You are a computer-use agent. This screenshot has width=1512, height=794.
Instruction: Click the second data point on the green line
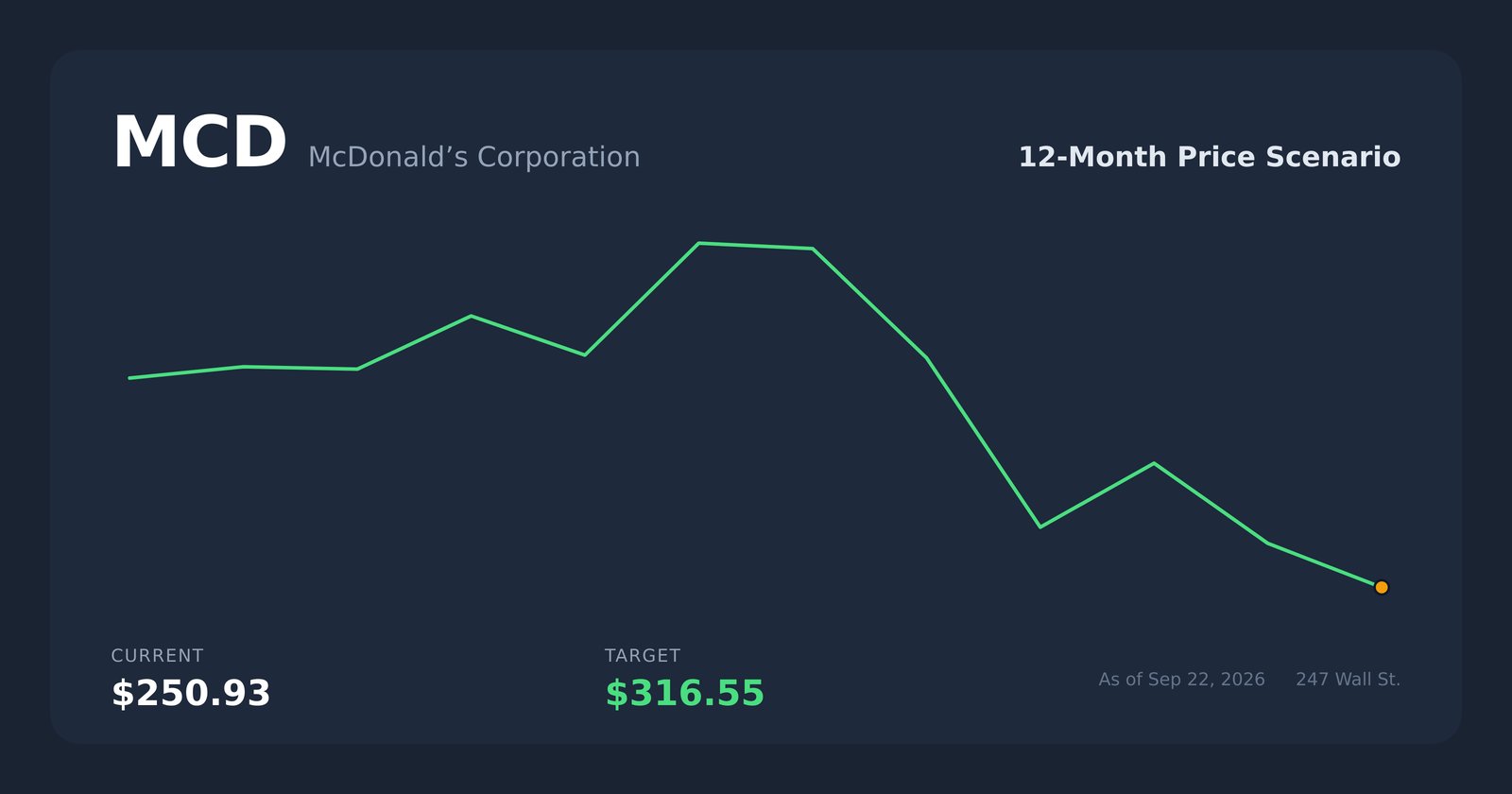(x=244, y=367)
